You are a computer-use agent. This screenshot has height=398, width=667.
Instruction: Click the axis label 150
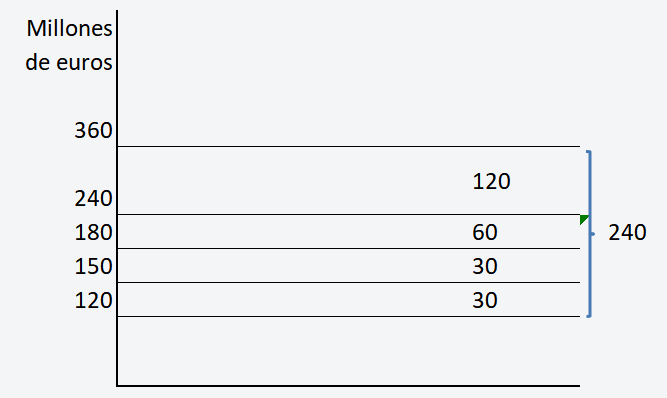tap(93, 267)
